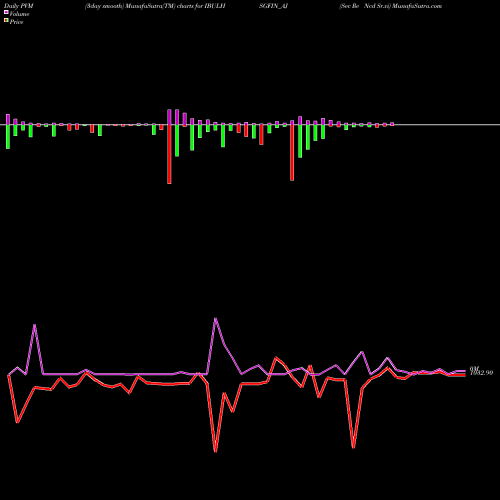Viewport: 500px width, 500px height.
Task: Click the deepest trough of the red price line
Action: point(215,451)
